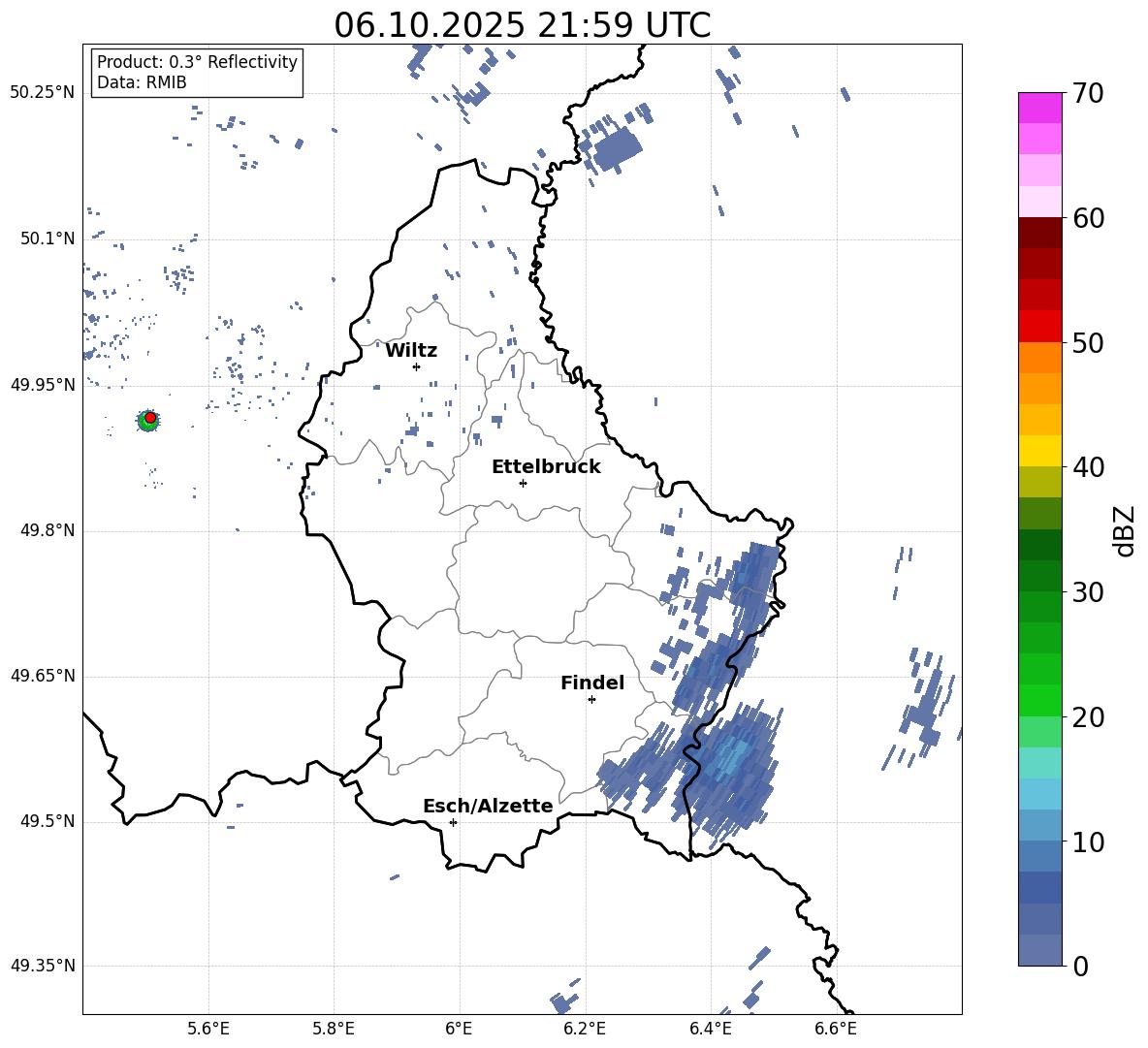The image size is (1148, 1048).
Task: Click the 6.6°E longitude label
Action: coord(836,1029)
